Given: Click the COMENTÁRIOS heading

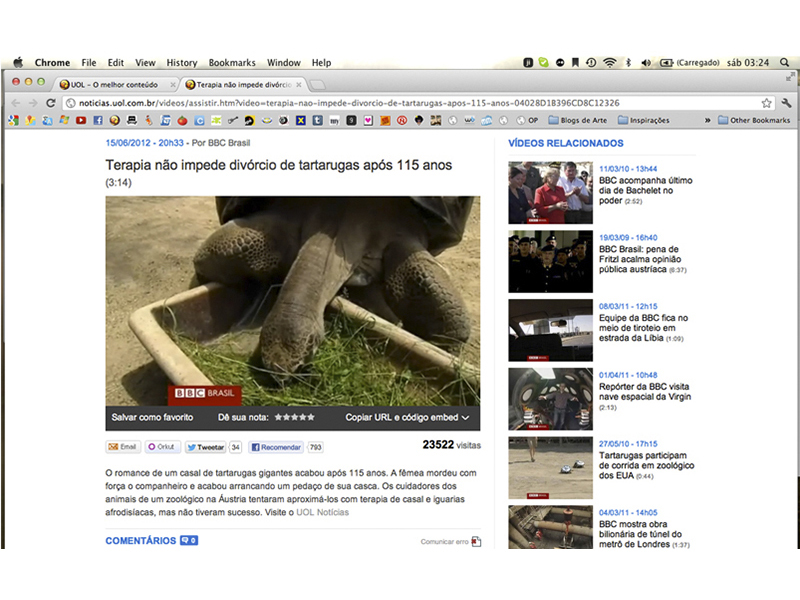Looking at the screenshot, I should 140,540.
